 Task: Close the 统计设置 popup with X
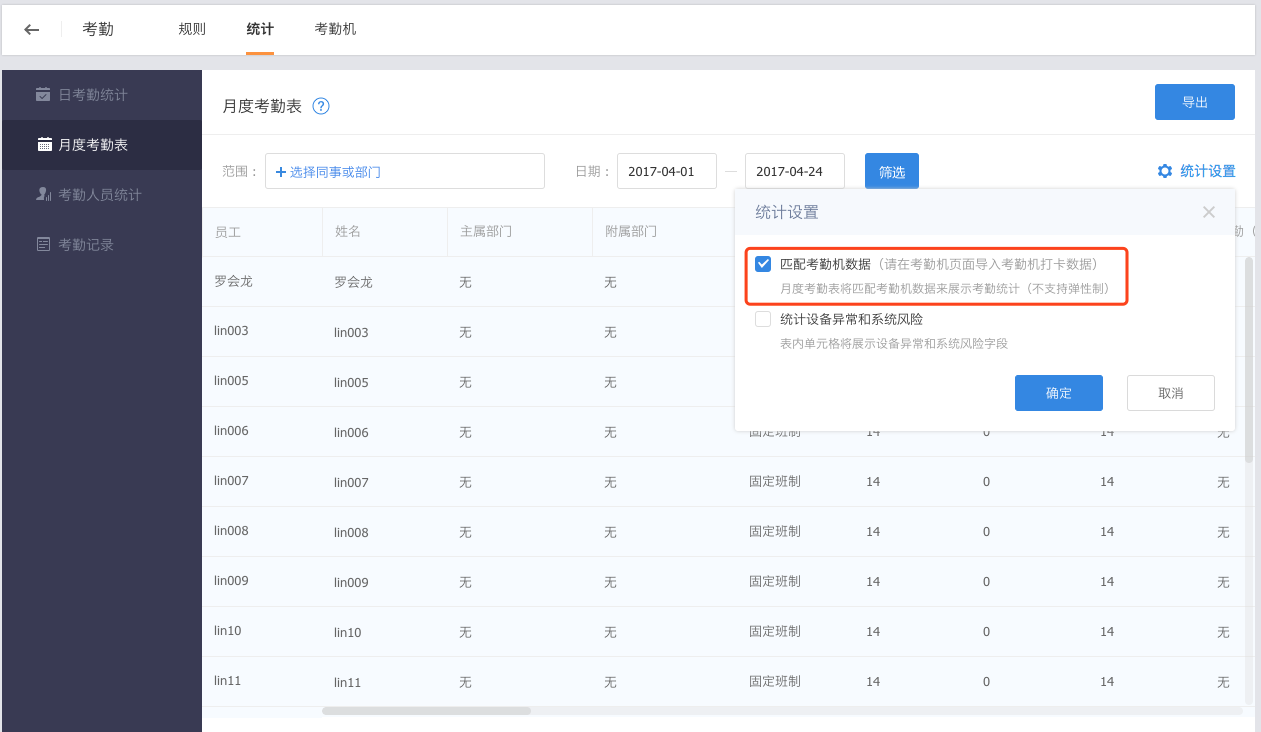[1208, 212]
